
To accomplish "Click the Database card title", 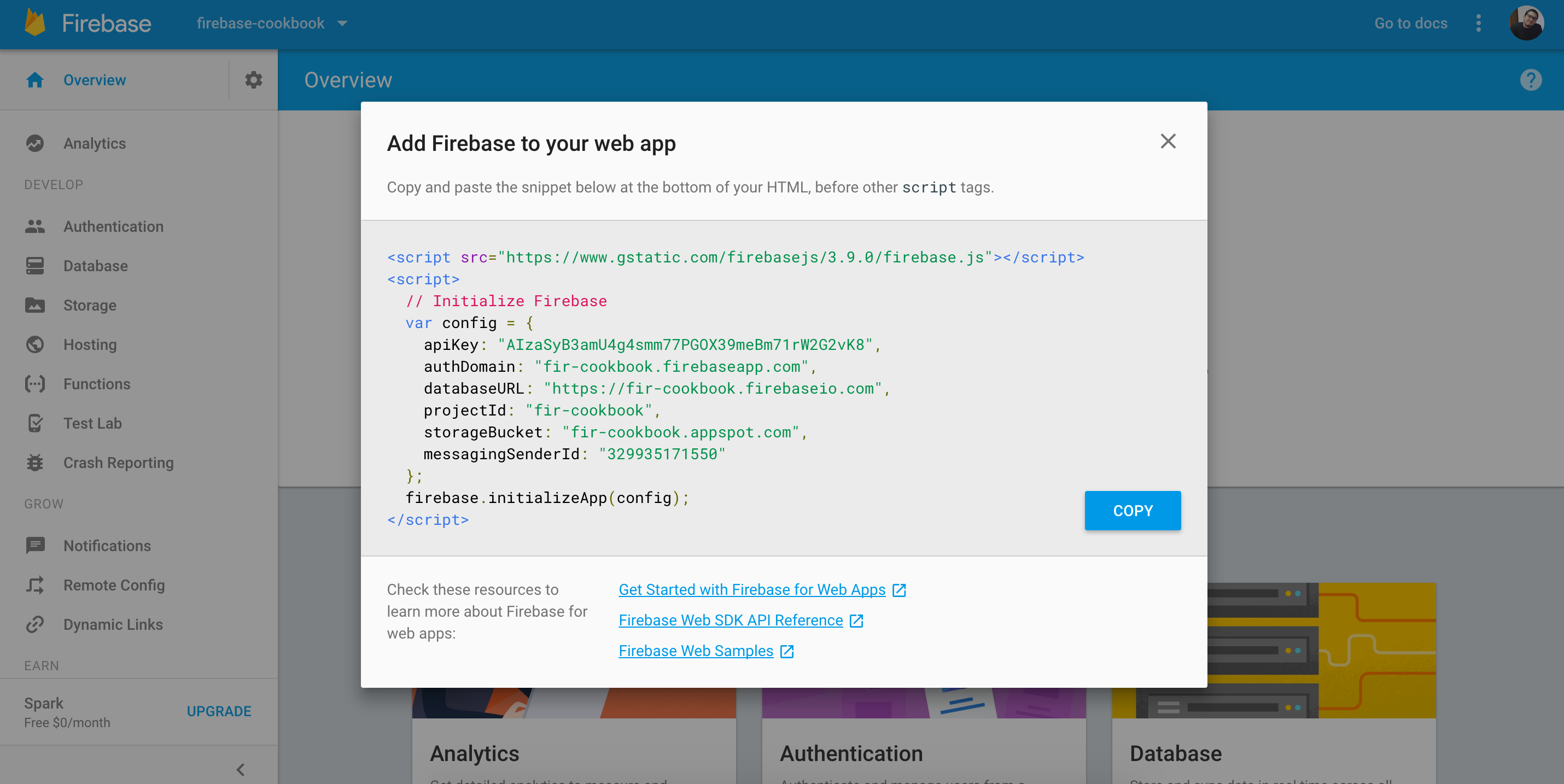I will pos(1175,753).
